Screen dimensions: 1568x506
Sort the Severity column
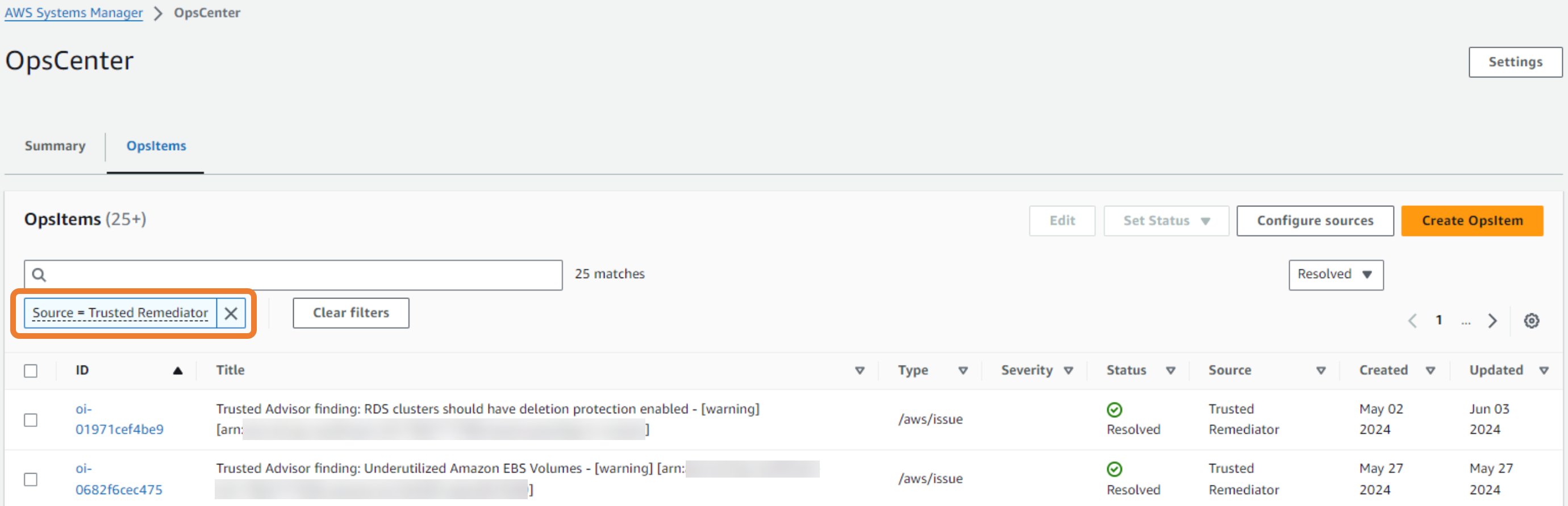(x=1067, y=370)
